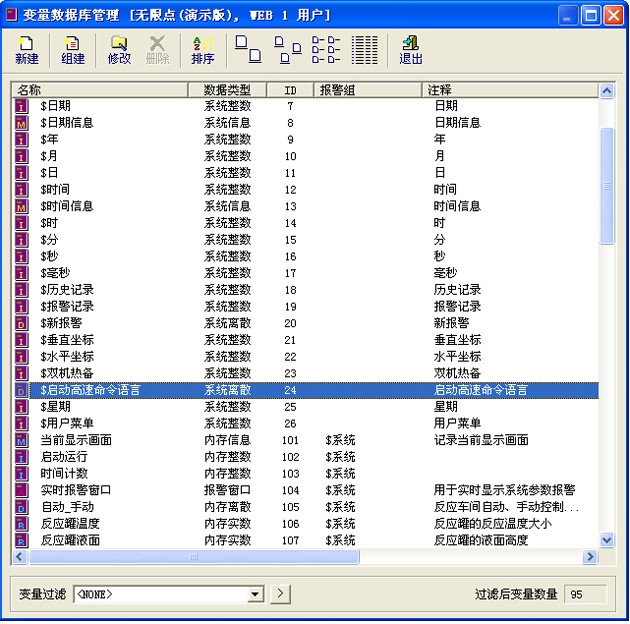The image size is (630, 624).
Task: Click the icon beside 时间计数
Action: pos(21,473)
